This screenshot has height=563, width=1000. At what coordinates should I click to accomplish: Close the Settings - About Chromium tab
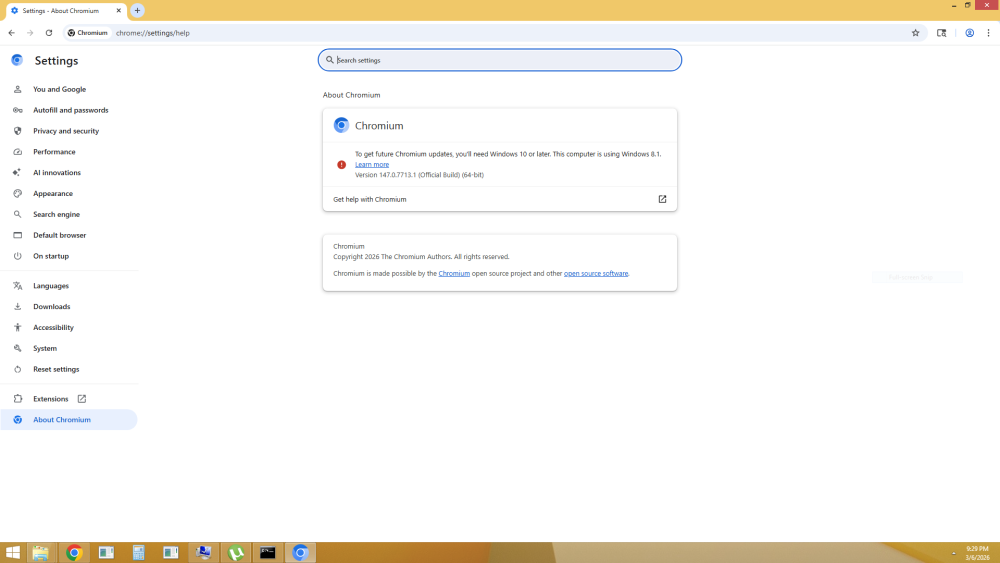tap(119, 11)
